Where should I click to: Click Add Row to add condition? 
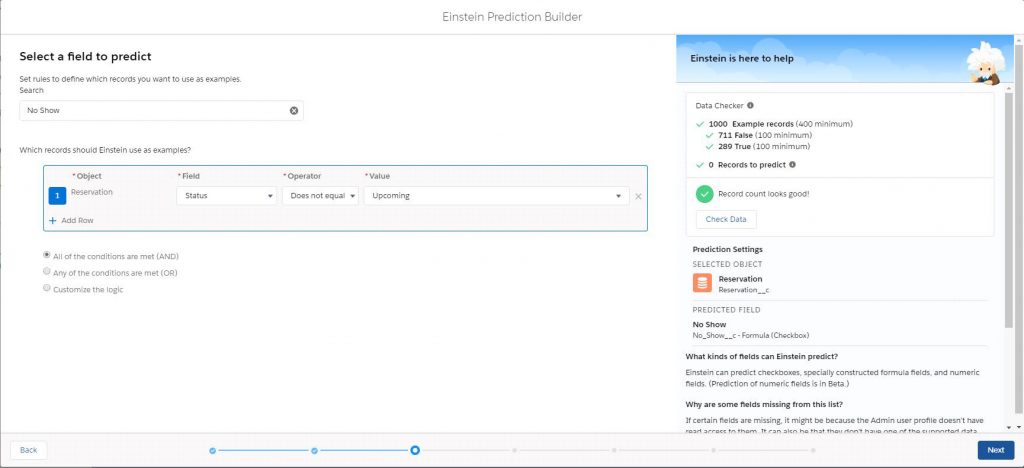click(71, 220)
